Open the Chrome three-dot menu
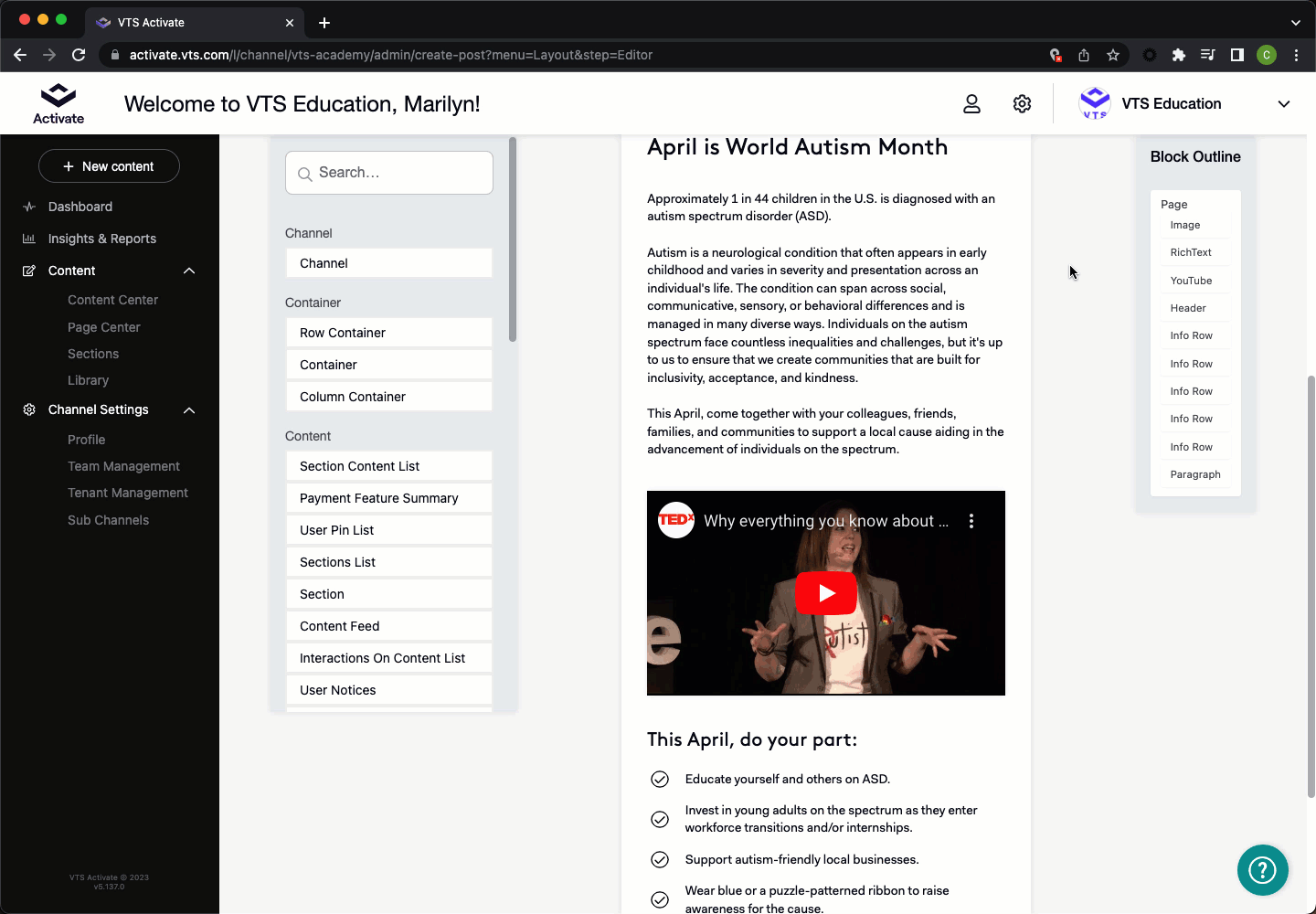Image resolution: width=1316 pixels, height=914 pixels. click(x=1296, y=55)
